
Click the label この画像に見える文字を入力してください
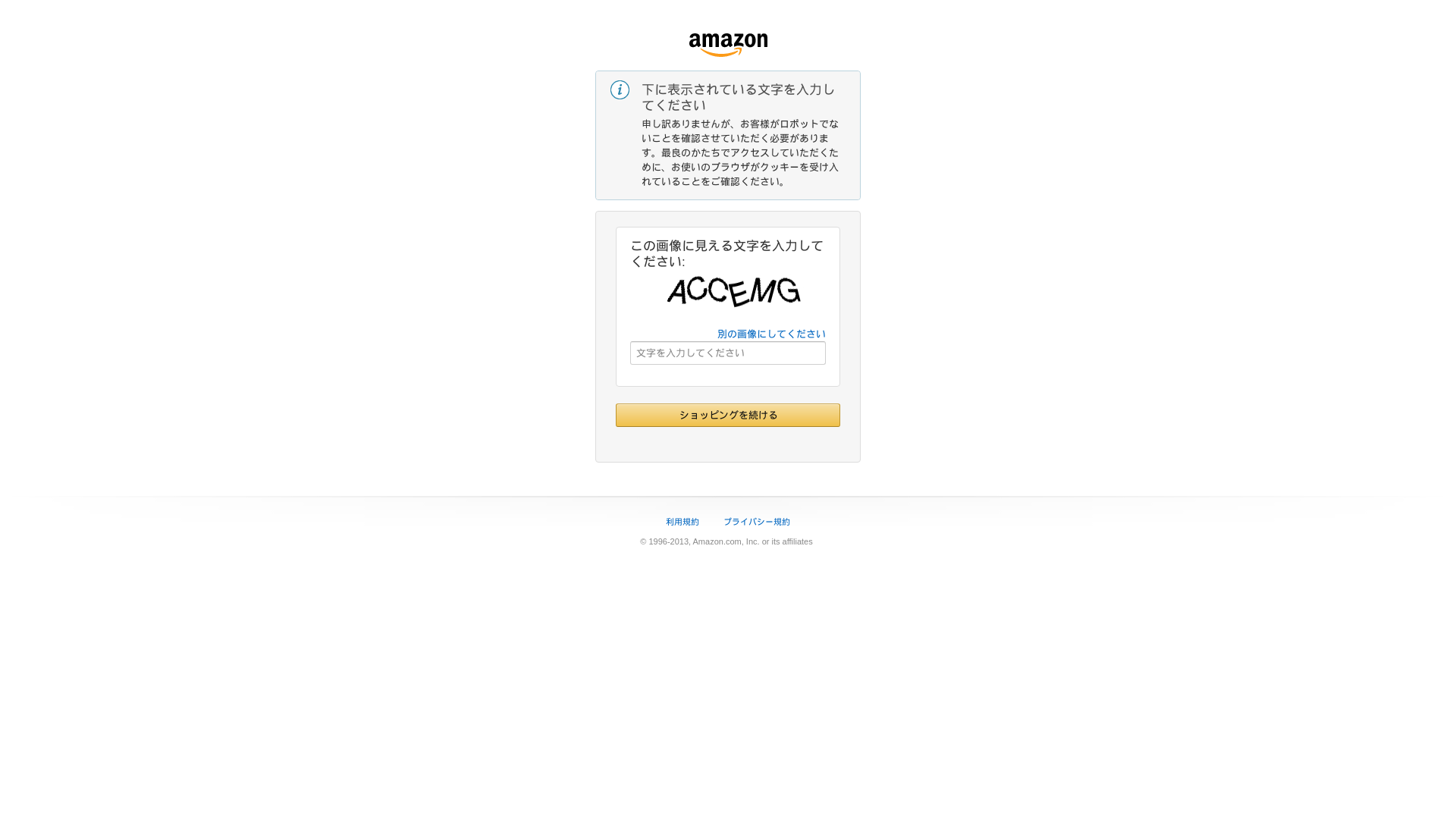[726, 253]
